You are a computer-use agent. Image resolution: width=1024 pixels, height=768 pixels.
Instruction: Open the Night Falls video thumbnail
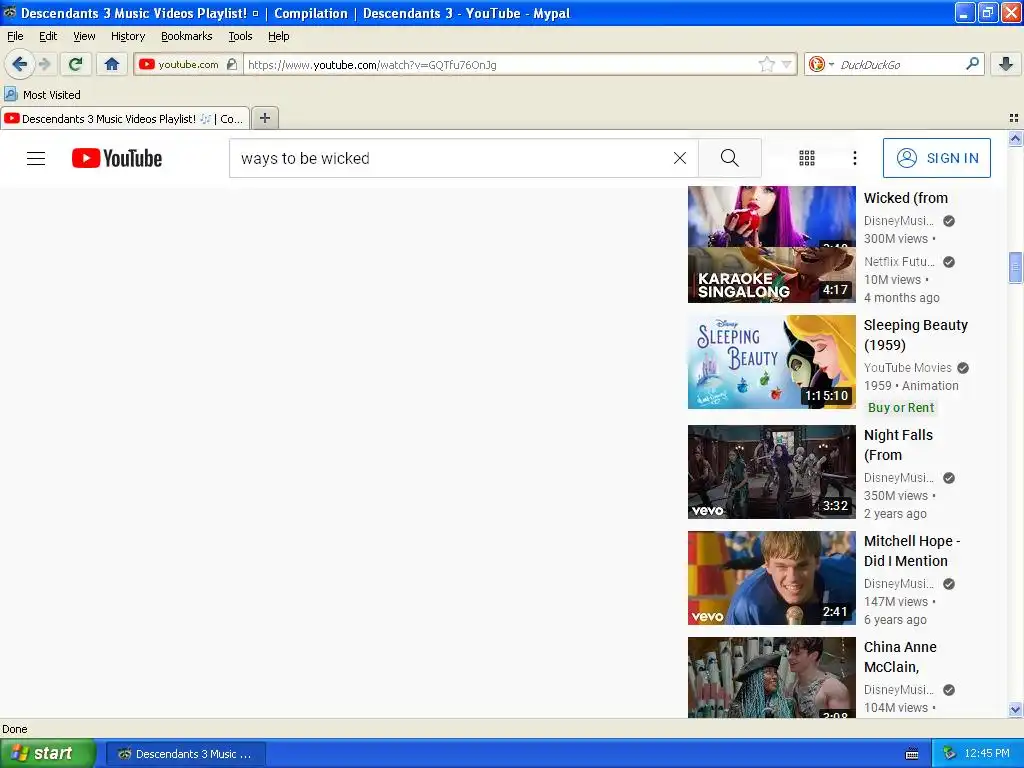tap(771, 472)
